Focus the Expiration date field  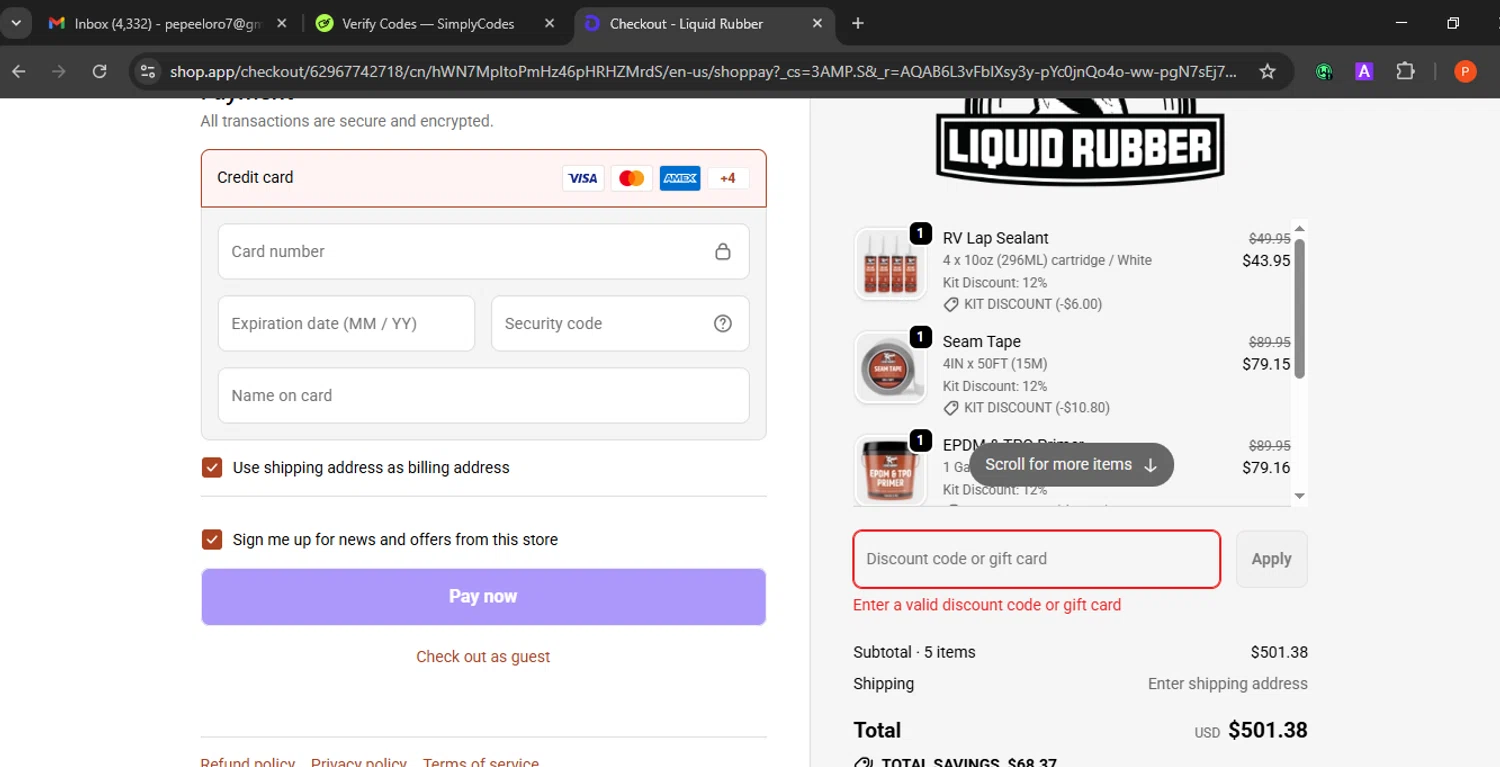point(346,323)
